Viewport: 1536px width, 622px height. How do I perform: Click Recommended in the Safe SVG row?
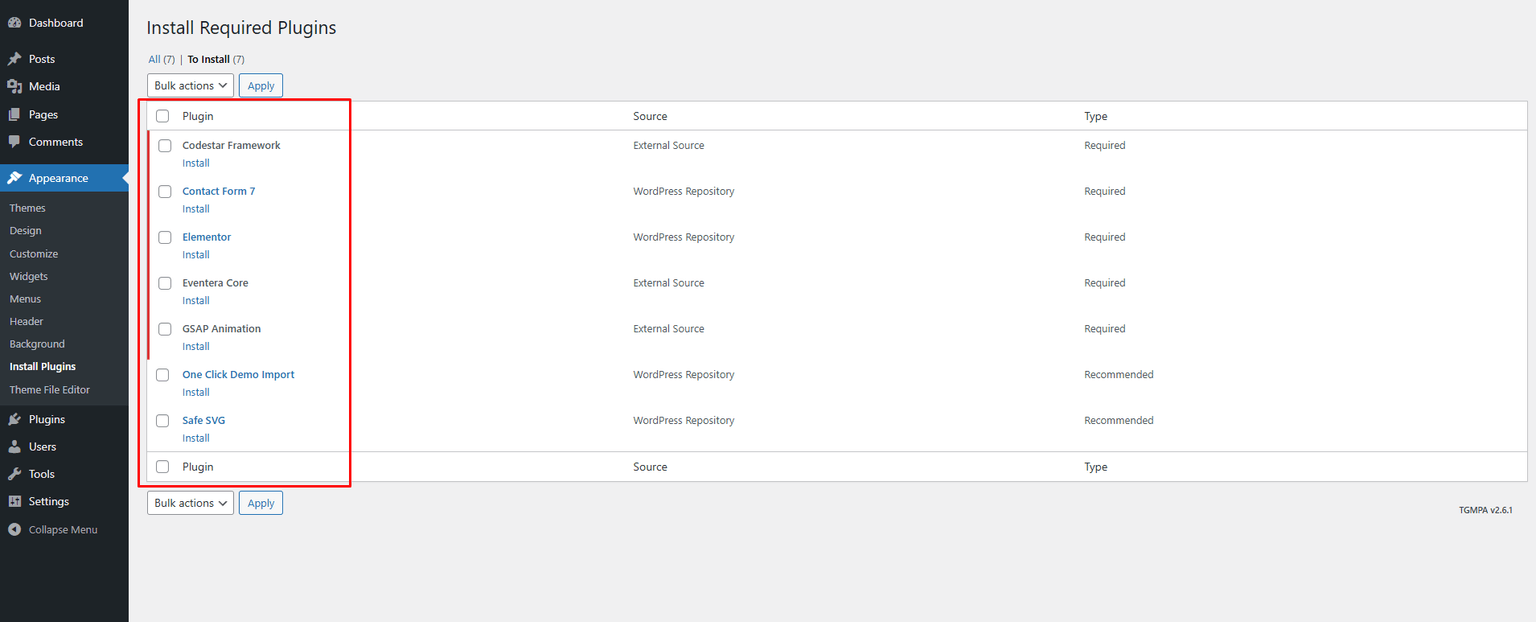click(x=1119, y=421)
